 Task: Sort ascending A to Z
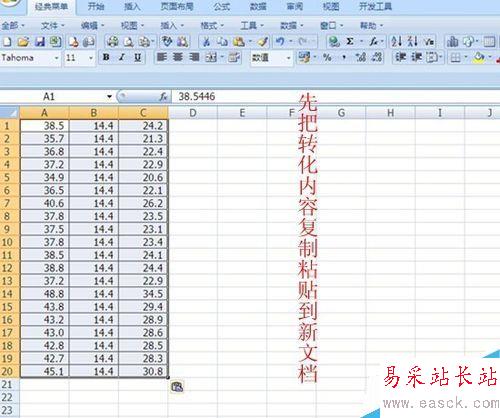pyautogui.click(x=397, y=42)
